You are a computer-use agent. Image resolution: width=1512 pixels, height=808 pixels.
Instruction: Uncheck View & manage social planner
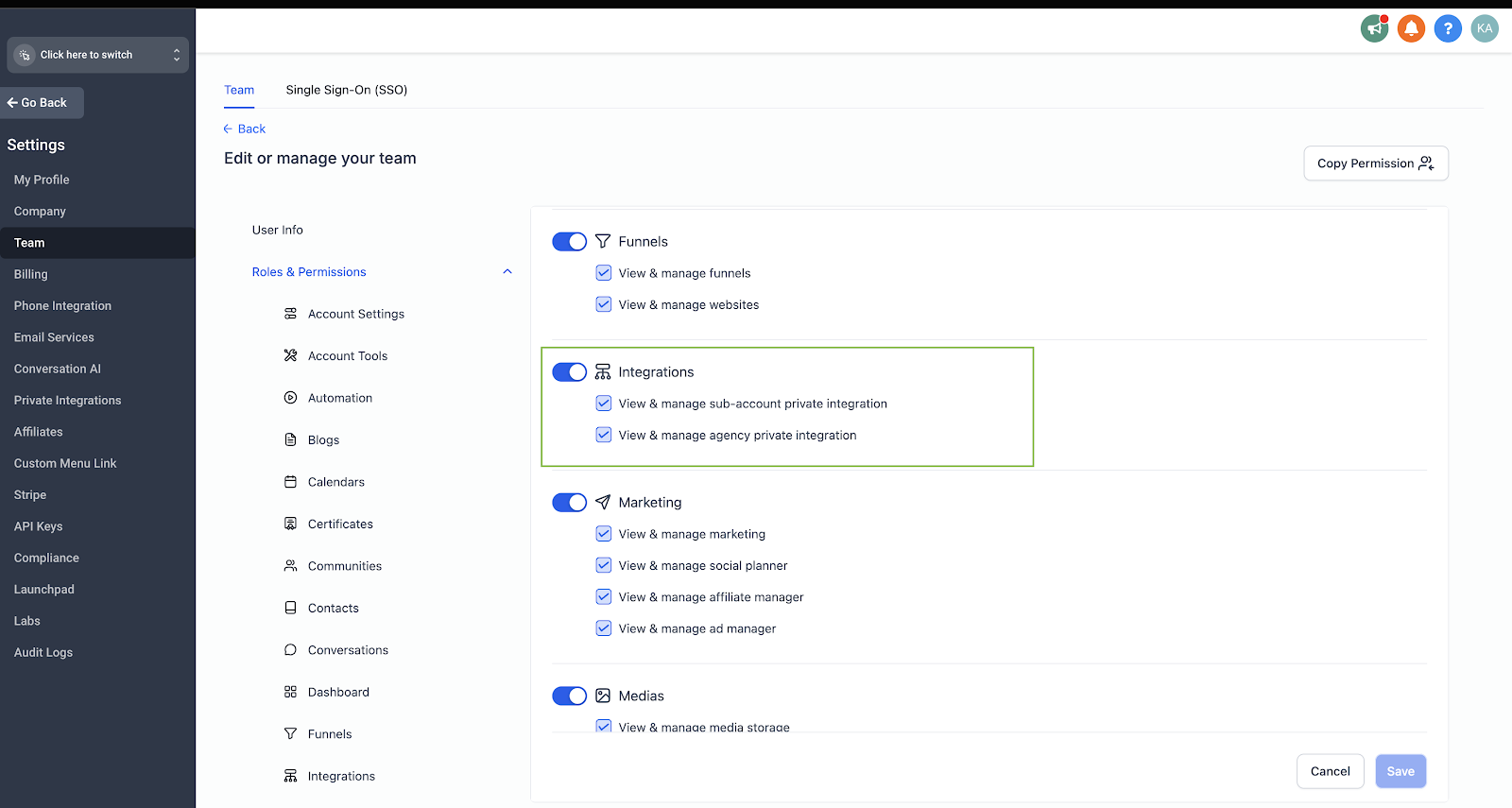coord(604,565)
